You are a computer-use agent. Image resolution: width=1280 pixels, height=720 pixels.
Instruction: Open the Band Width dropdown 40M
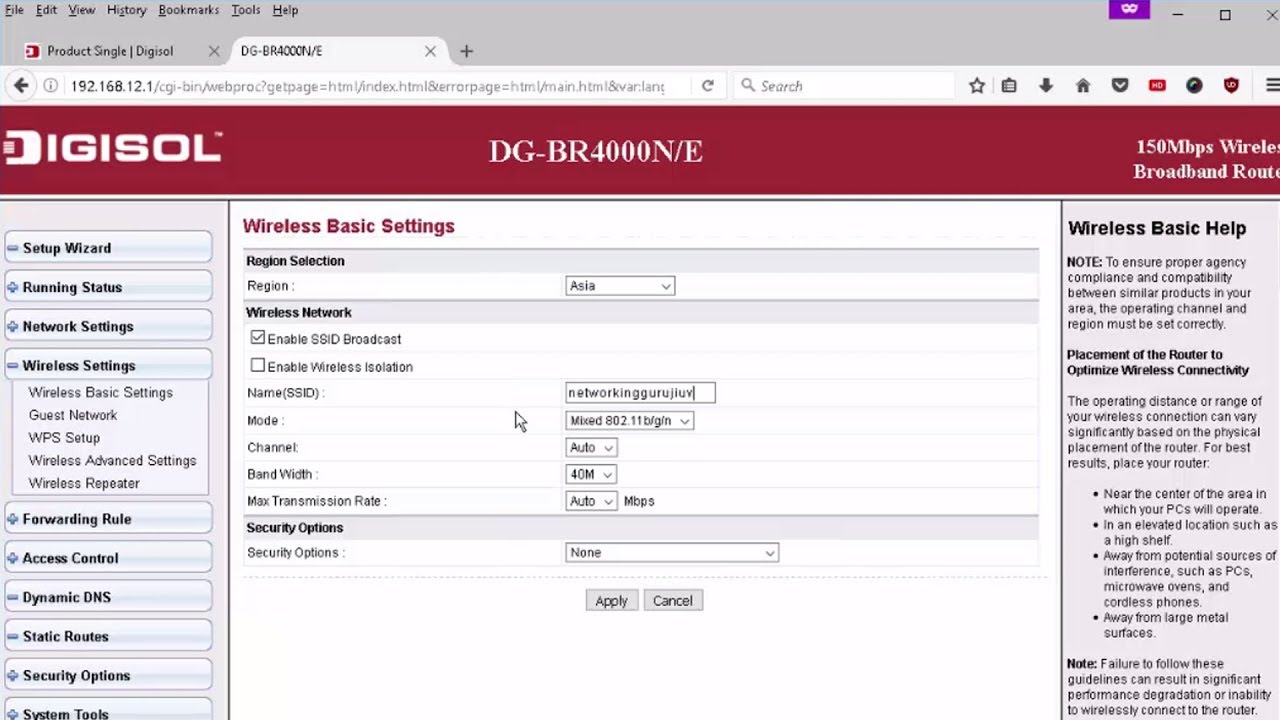coord(591,475)
